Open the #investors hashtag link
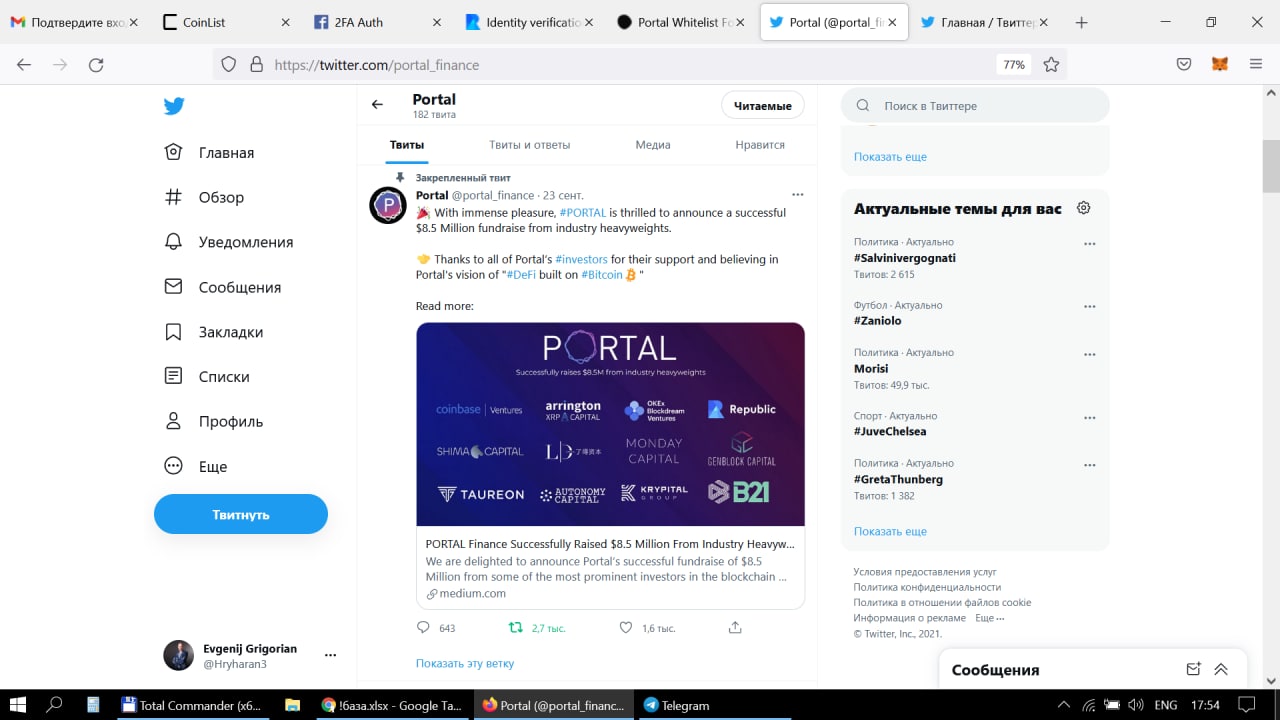 click(581, 259)
